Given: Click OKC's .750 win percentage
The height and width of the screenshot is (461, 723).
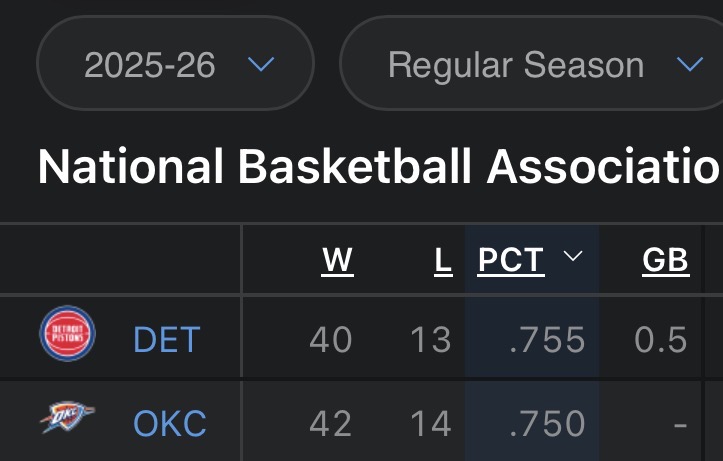Looking at the screenshot, I should (547, 424).
